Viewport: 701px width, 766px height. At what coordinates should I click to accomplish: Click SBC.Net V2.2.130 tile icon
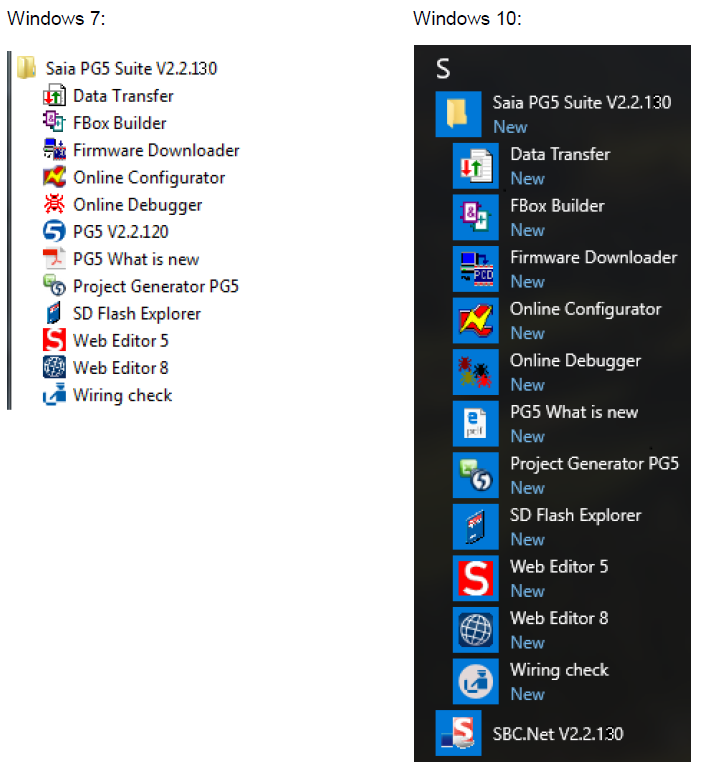pyautogui.click(x=458, y=733)
